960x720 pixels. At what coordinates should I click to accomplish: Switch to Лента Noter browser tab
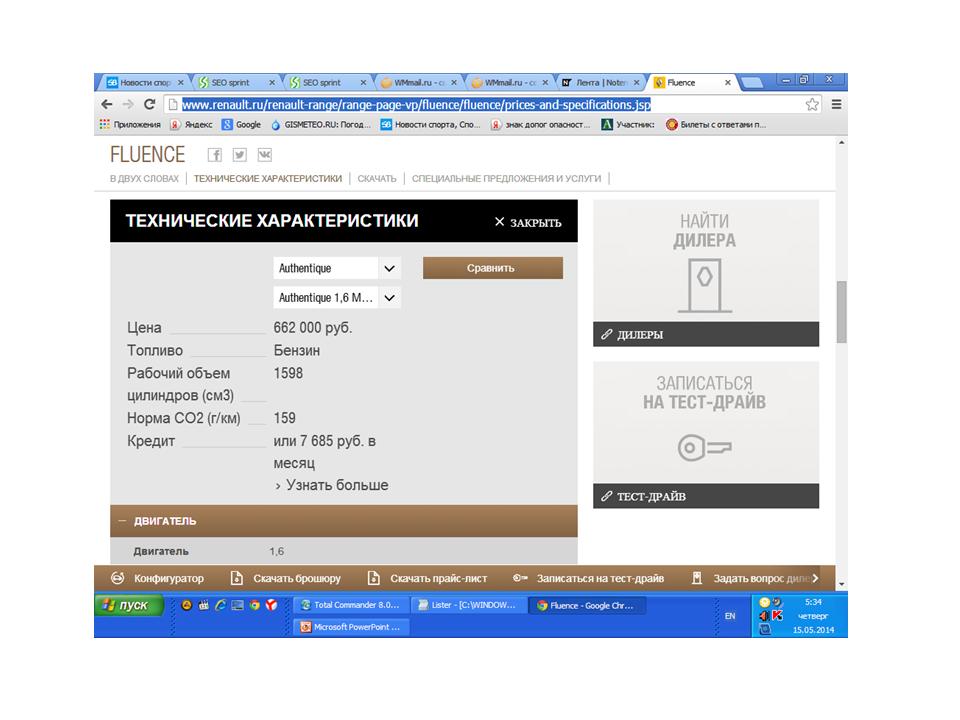601,82
